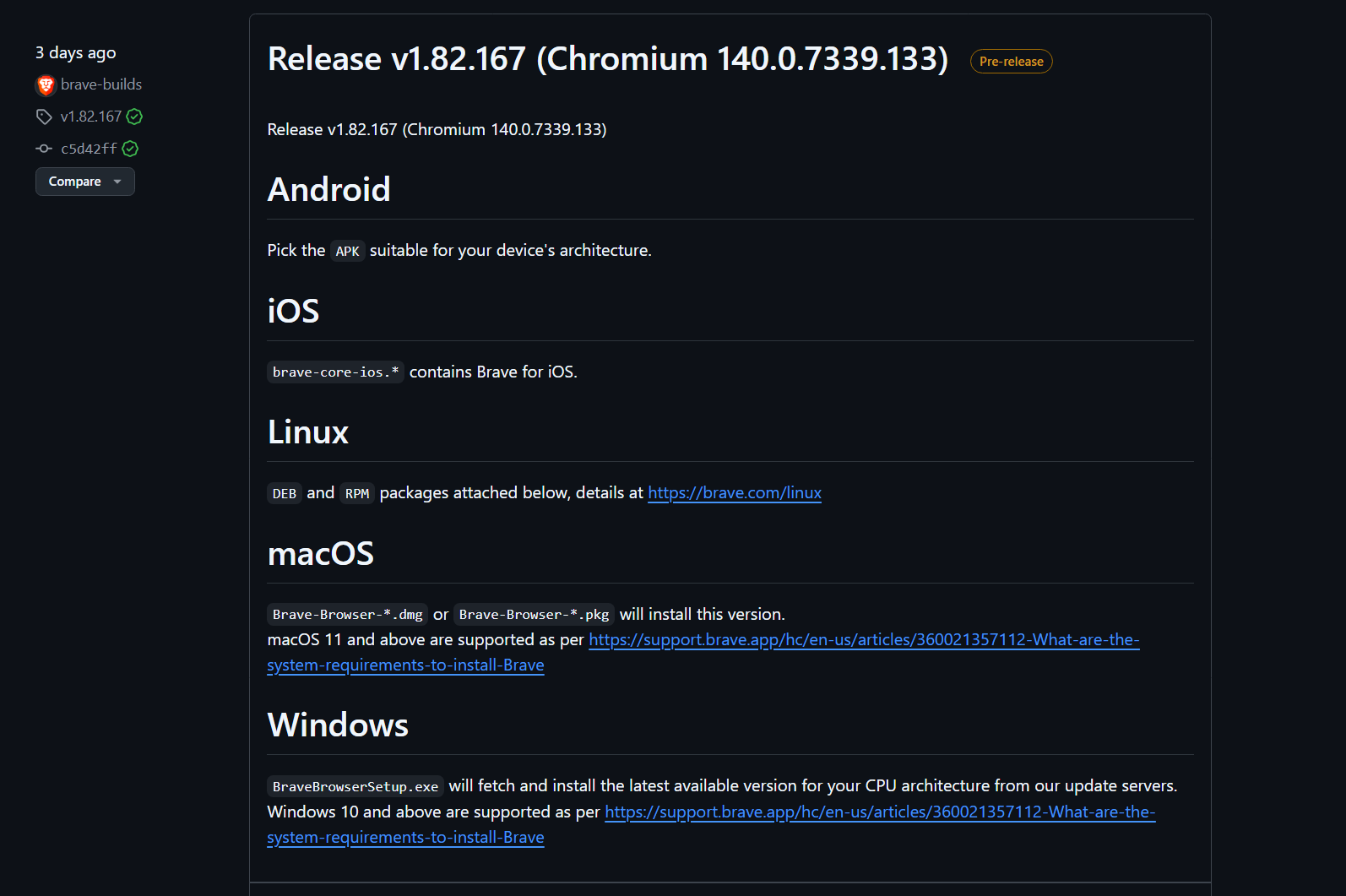This screenshot has width=1346, height=896.
Task: Open the brave-builds profile link
Action: click(x=101, y=84)
